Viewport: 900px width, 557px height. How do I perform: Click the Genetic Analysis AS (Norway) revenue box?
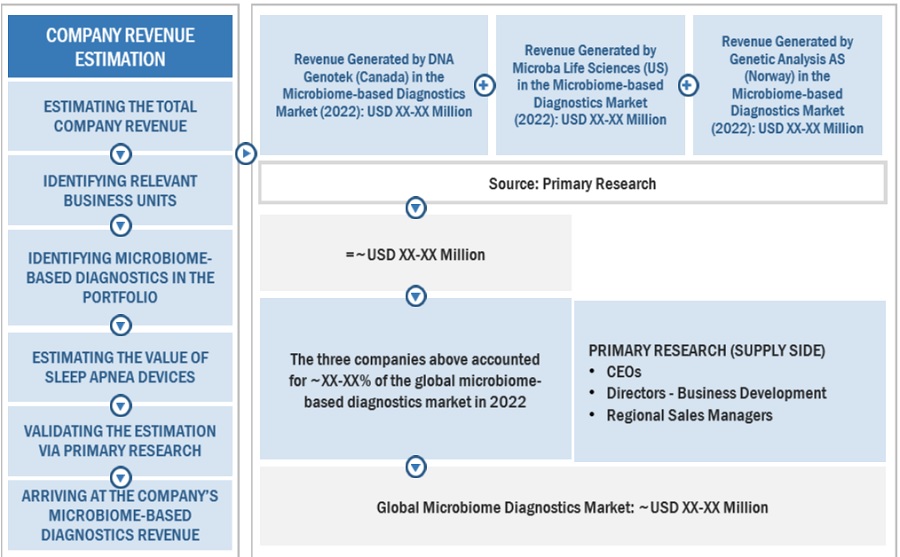tap(787, 85)
